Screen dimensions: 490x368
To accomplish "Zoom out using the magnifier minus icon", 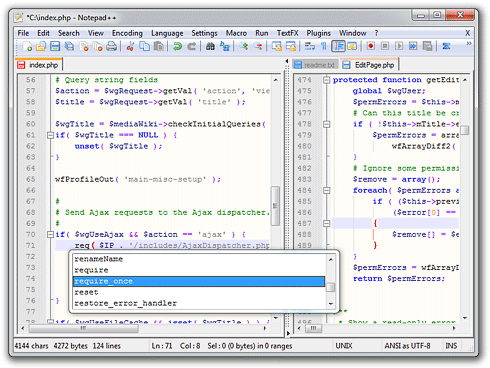I will [x=258, y=46].
